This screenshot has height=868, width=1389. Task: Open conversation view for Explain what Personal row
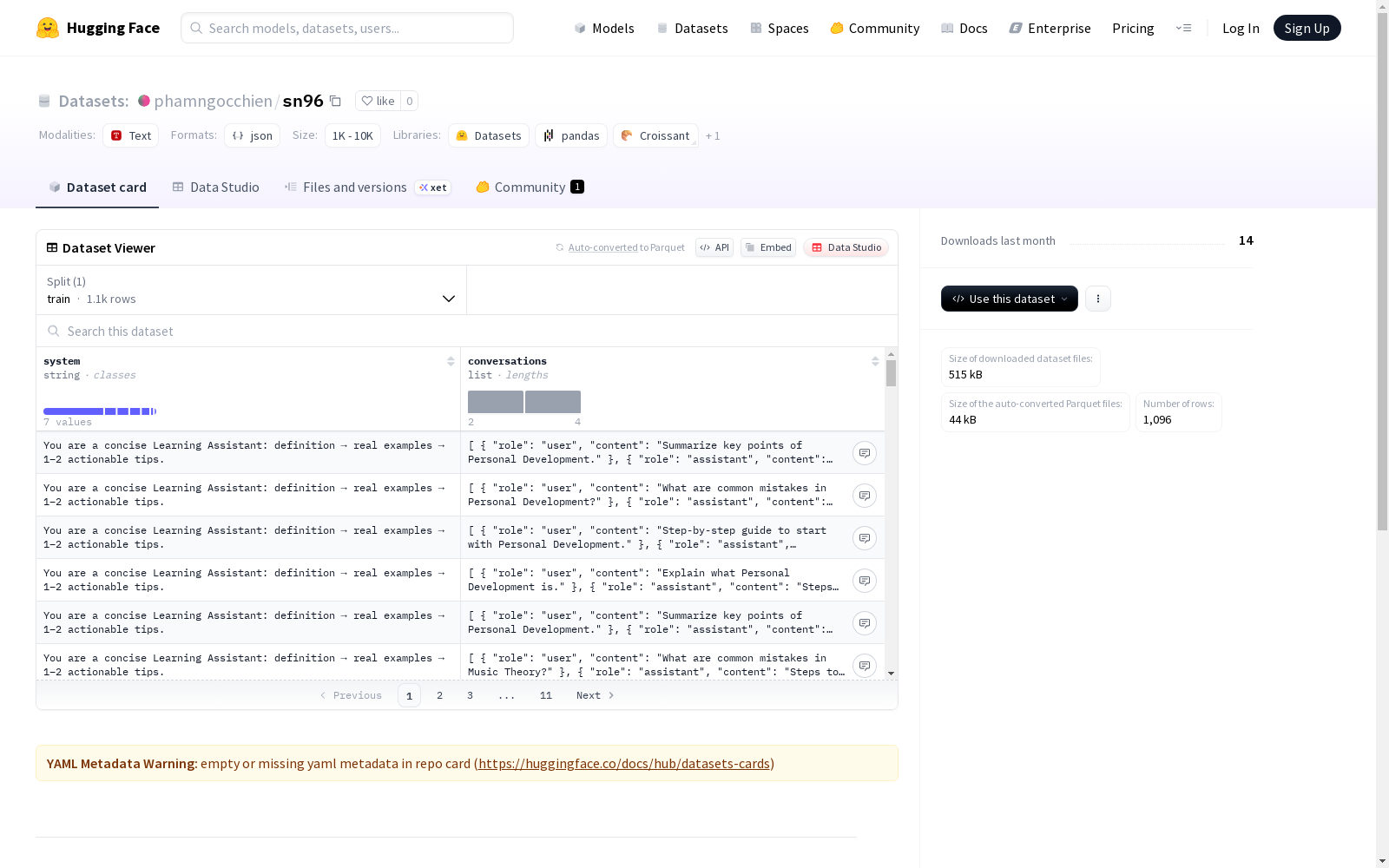point(865,581)
